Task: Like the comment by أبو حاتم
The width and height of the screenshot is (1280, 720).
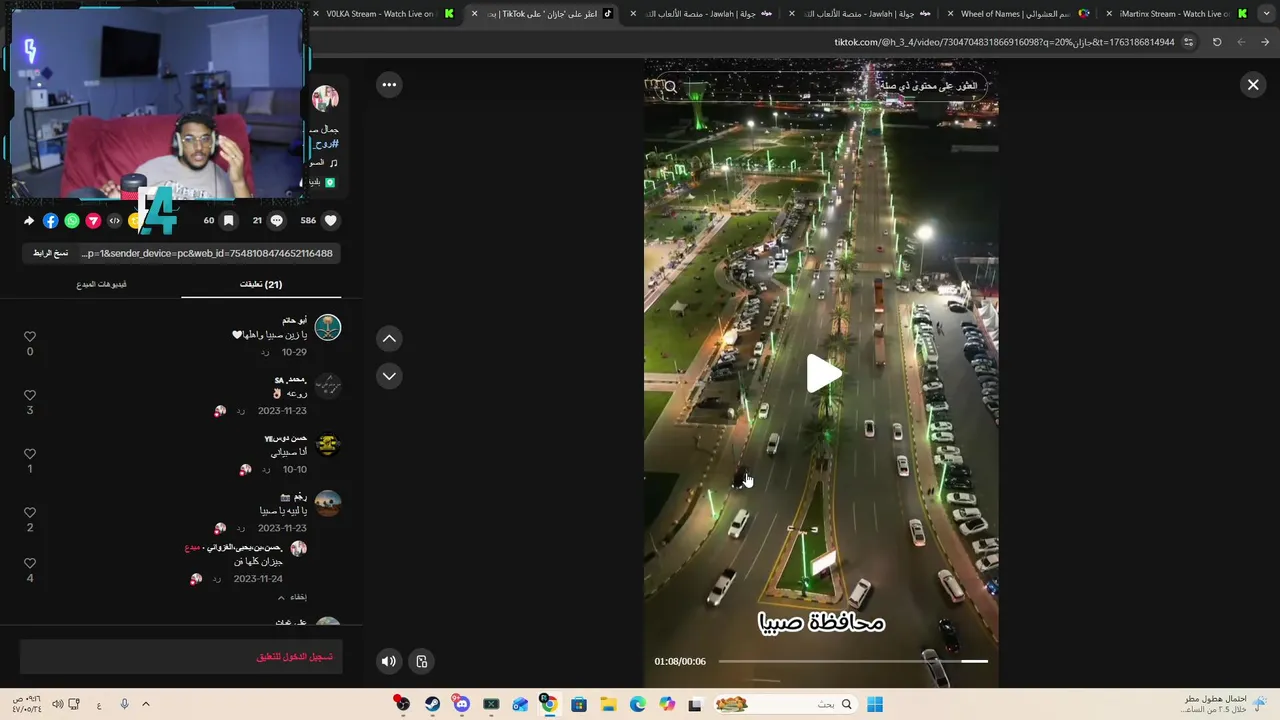Action: (x=30, y=337)
